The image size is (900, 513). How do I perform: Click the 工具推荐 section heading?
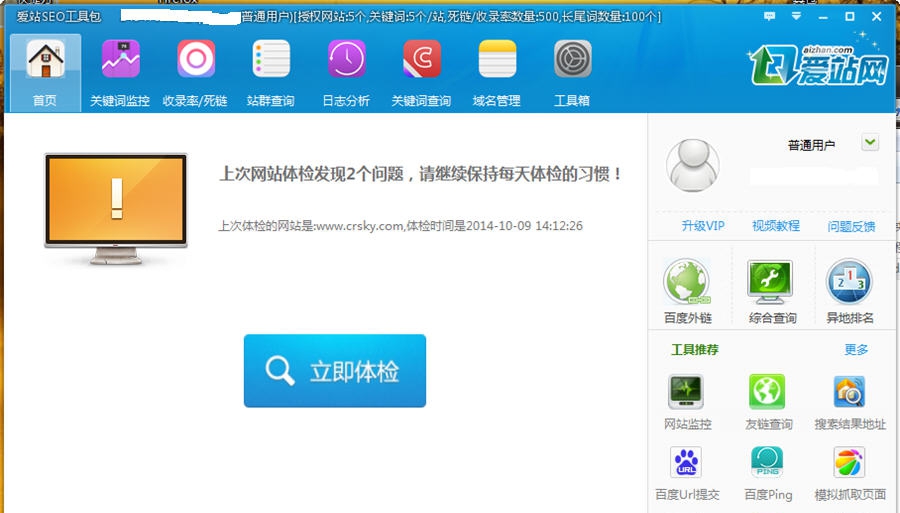(x=695, y=349)
